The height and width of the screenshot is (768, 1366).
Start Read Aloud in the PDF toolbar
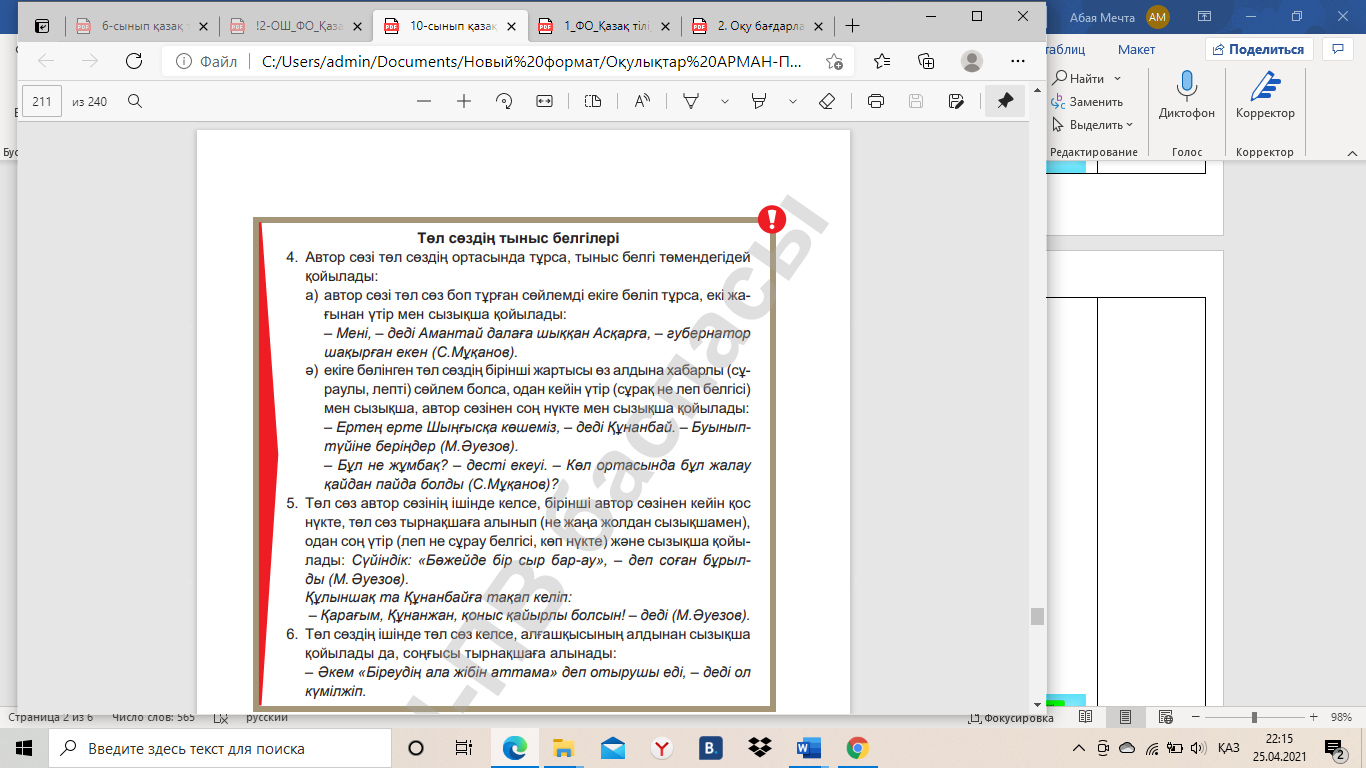642,101
